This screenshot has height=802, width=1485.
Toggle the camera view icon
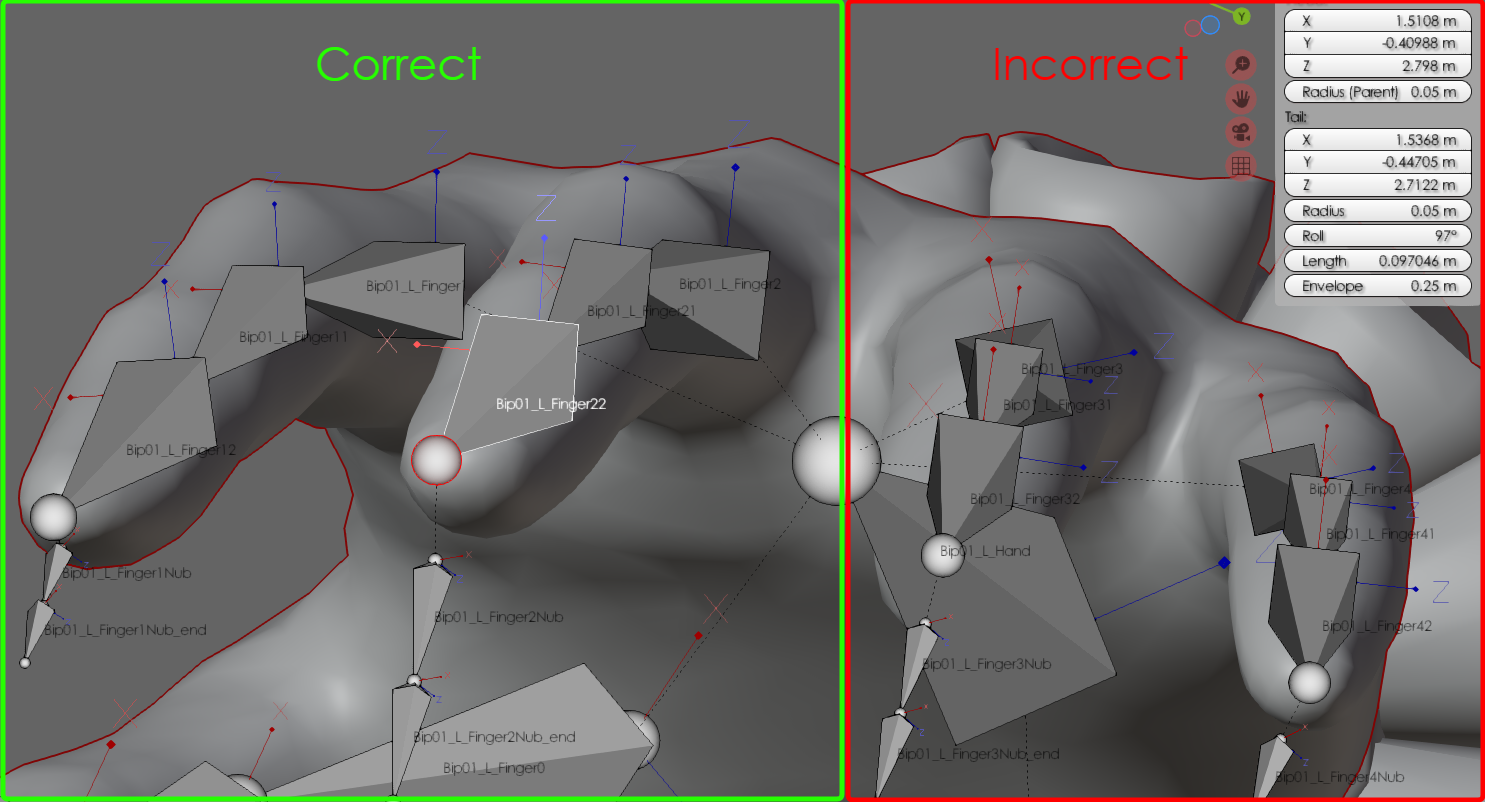[x=1241, y=132]
